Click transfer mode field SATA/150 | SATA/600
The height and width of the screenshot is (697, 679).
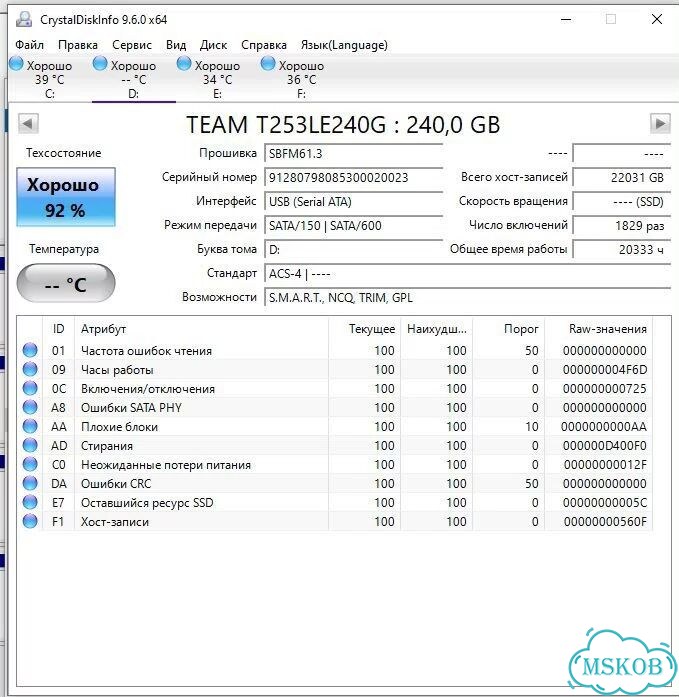354,225
